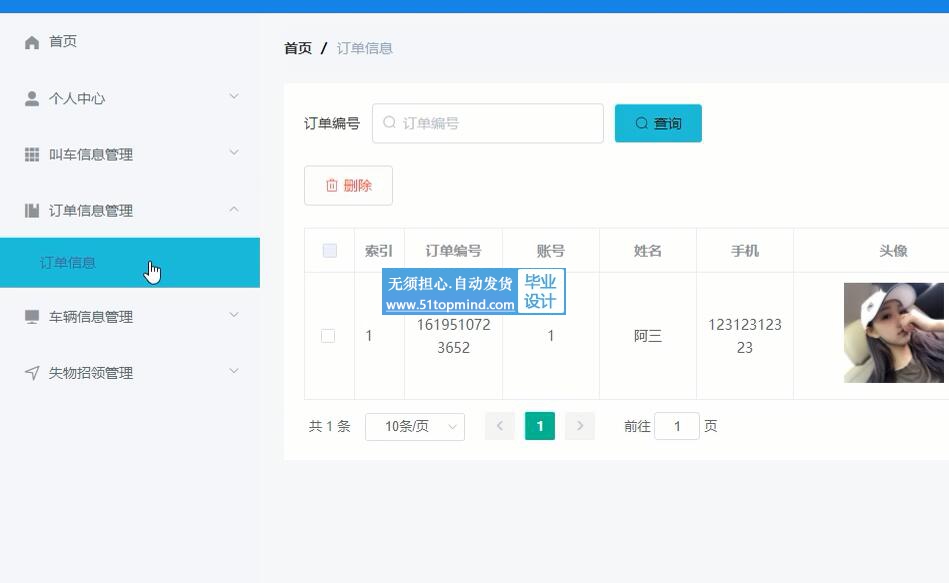The height and width of the screenshot is (583, 949).
Task: Click the 共 1 条 total count text
Action: (330, 426)
